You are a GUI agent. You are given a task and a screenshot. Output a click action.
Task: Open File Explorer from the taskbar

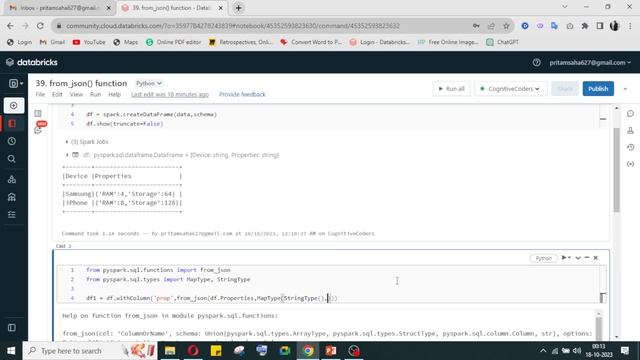(170, 351)
